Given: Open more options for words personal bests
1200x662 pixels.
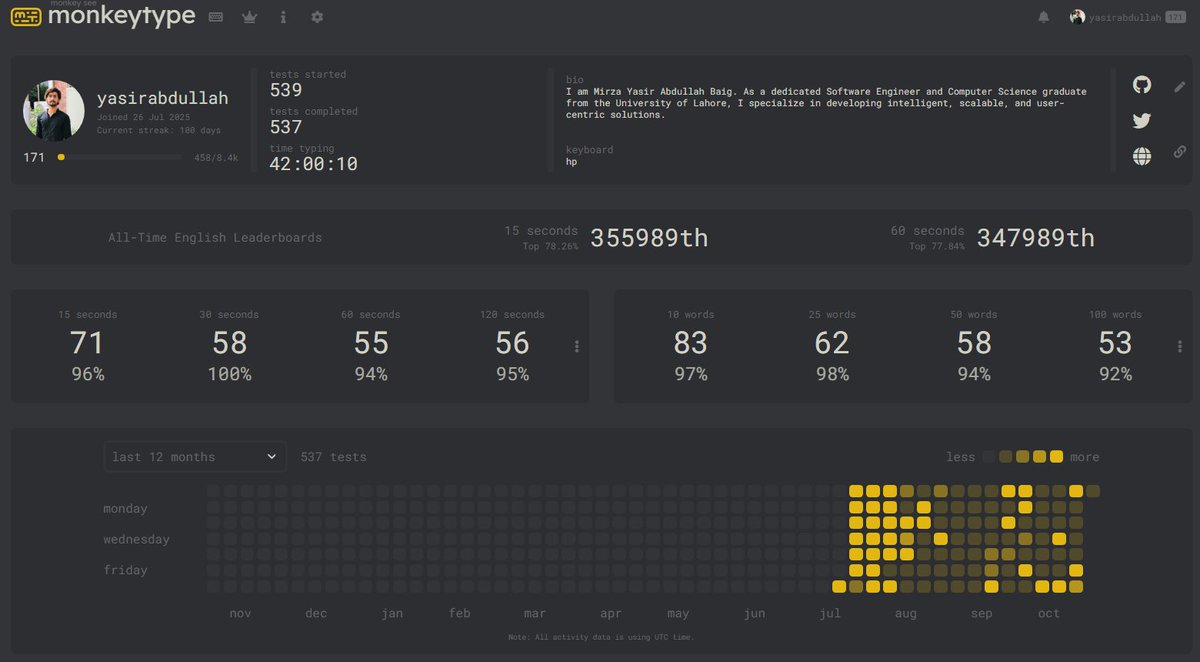Looking at the screenshot, I should click(x=1180, y=346).
